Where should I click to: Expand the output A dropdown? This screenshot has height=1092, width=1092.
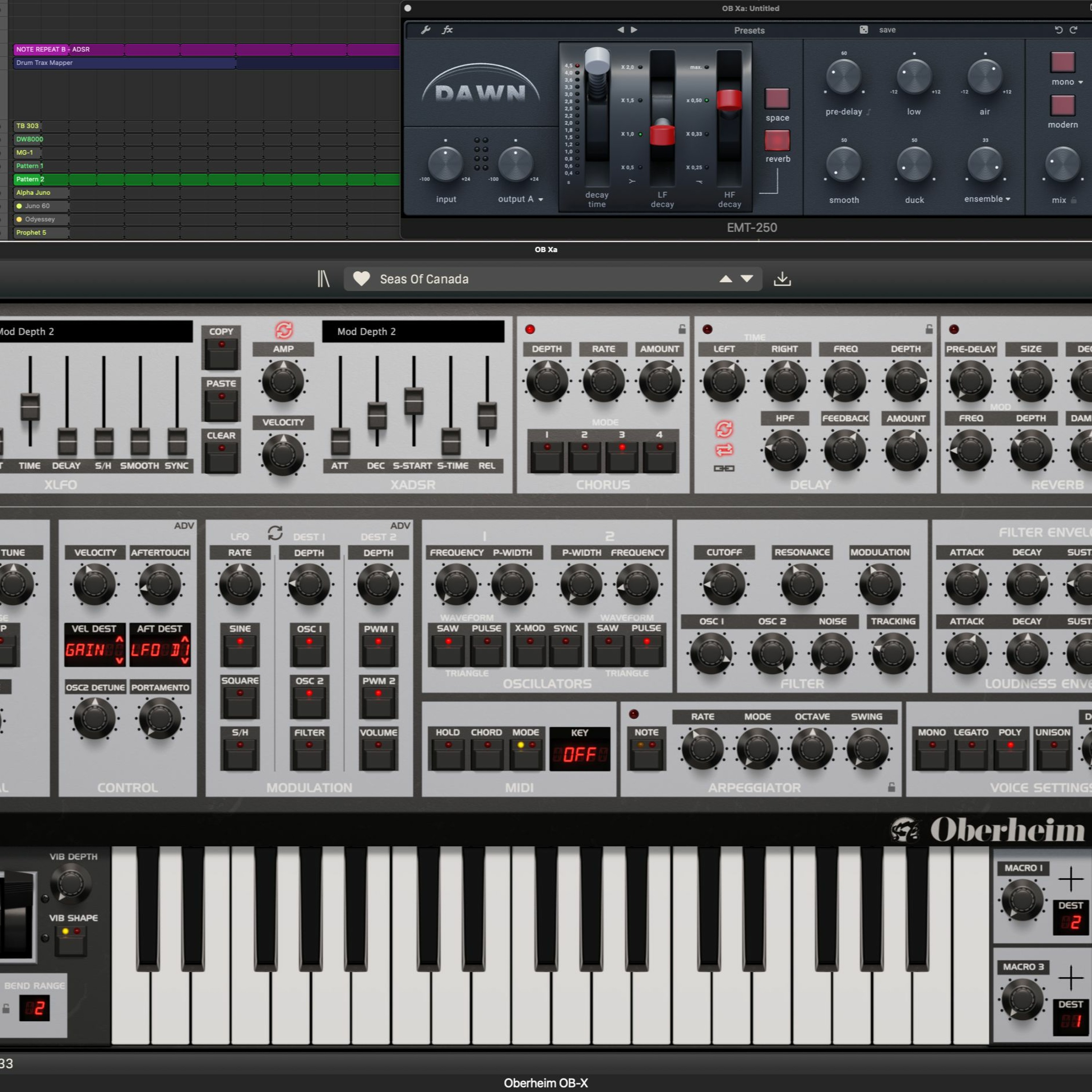(x=540, y=199)
